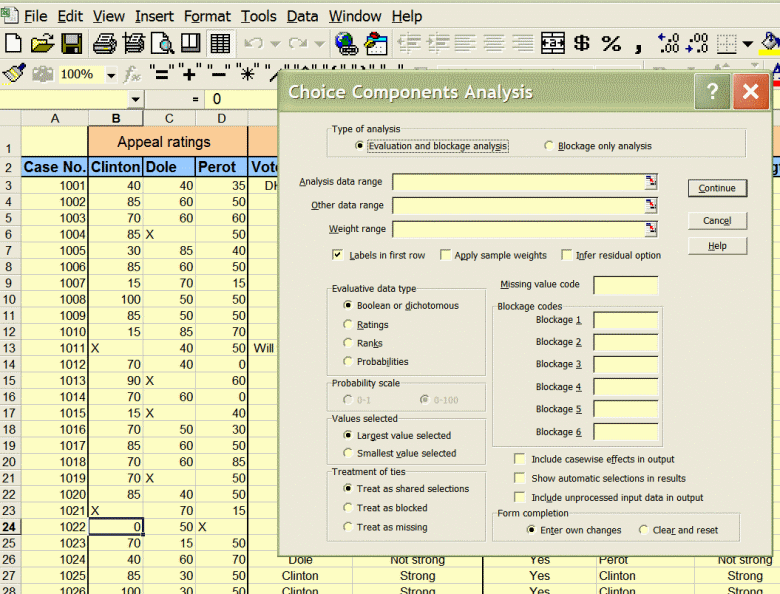This screenshot has height=594, width=780.
Task: Open the Data menu
Action: point(302,16)
